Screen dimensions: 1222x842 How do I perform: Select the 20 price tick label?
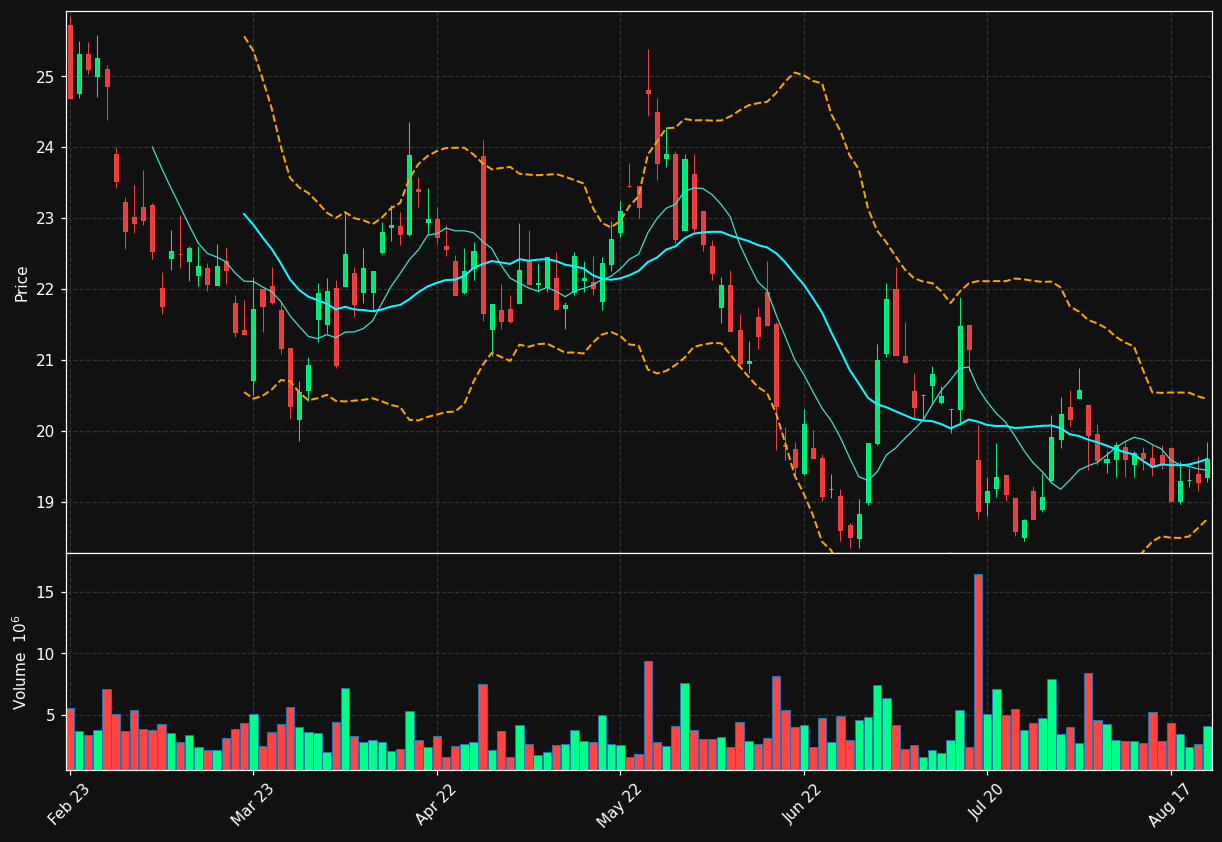[x=48, y=432]
